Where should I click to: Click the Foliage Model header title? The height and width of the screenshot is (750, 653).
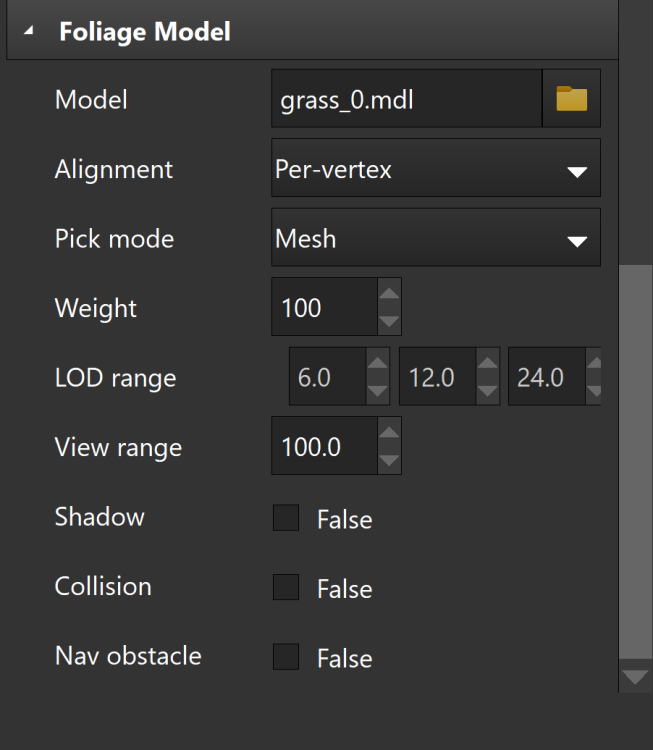tap(145, 32)
